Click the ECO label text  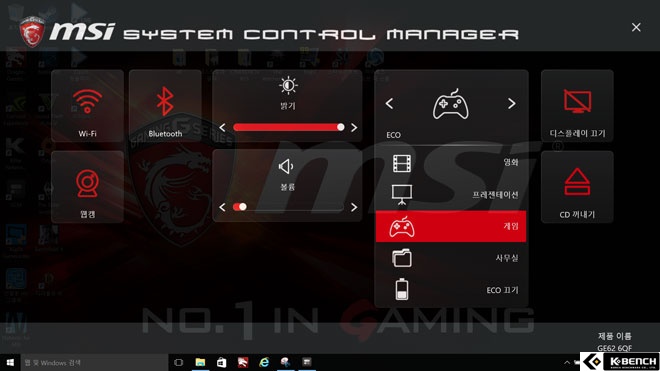[x=394, y=135]
